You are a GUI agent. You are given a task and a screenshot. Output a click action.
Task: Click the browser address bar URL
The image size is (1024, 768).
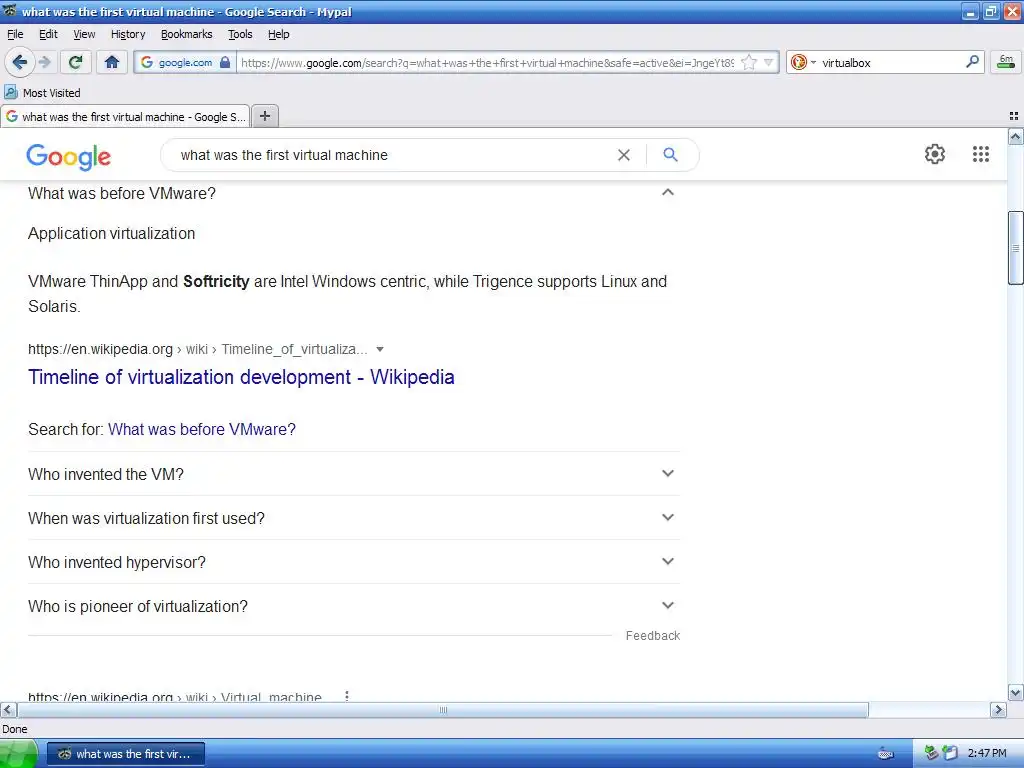pos(487,63)
